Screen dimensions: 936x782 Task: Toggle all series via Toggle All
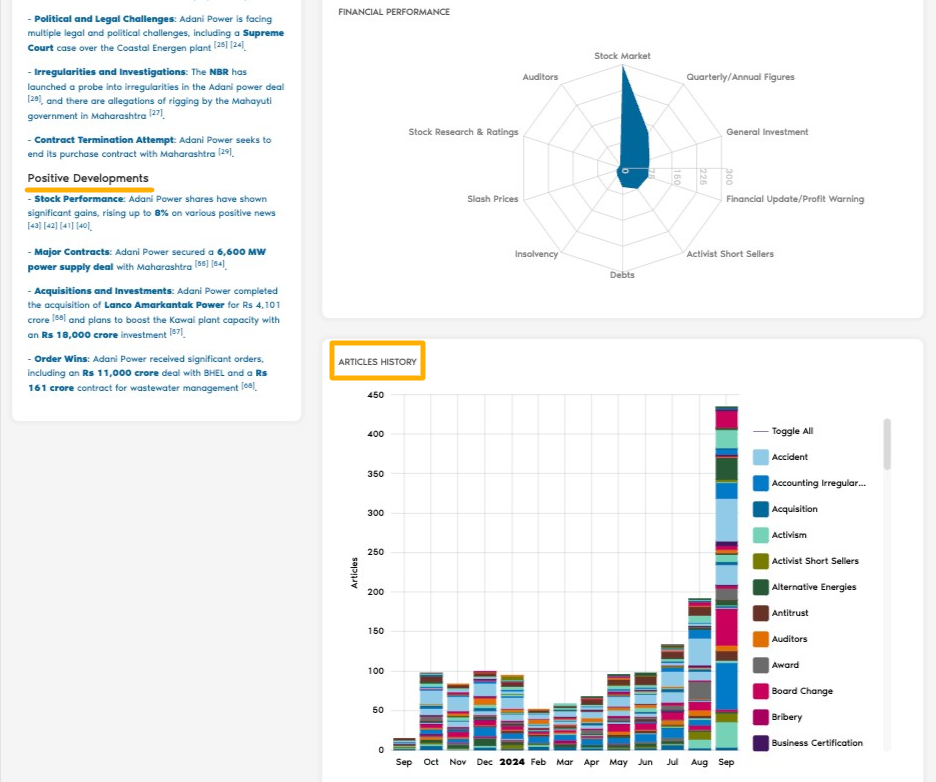pos(792,431)
